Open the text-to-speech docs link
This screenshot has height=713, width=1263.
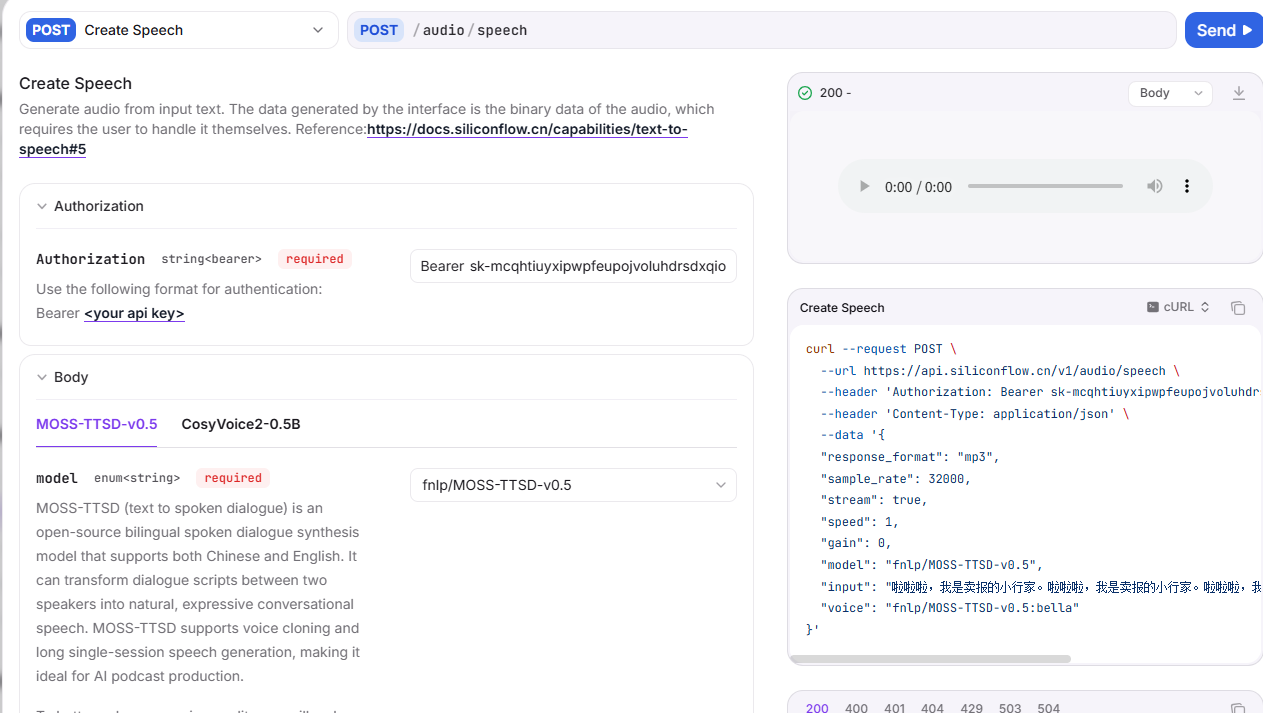click(x=353, y=139)
